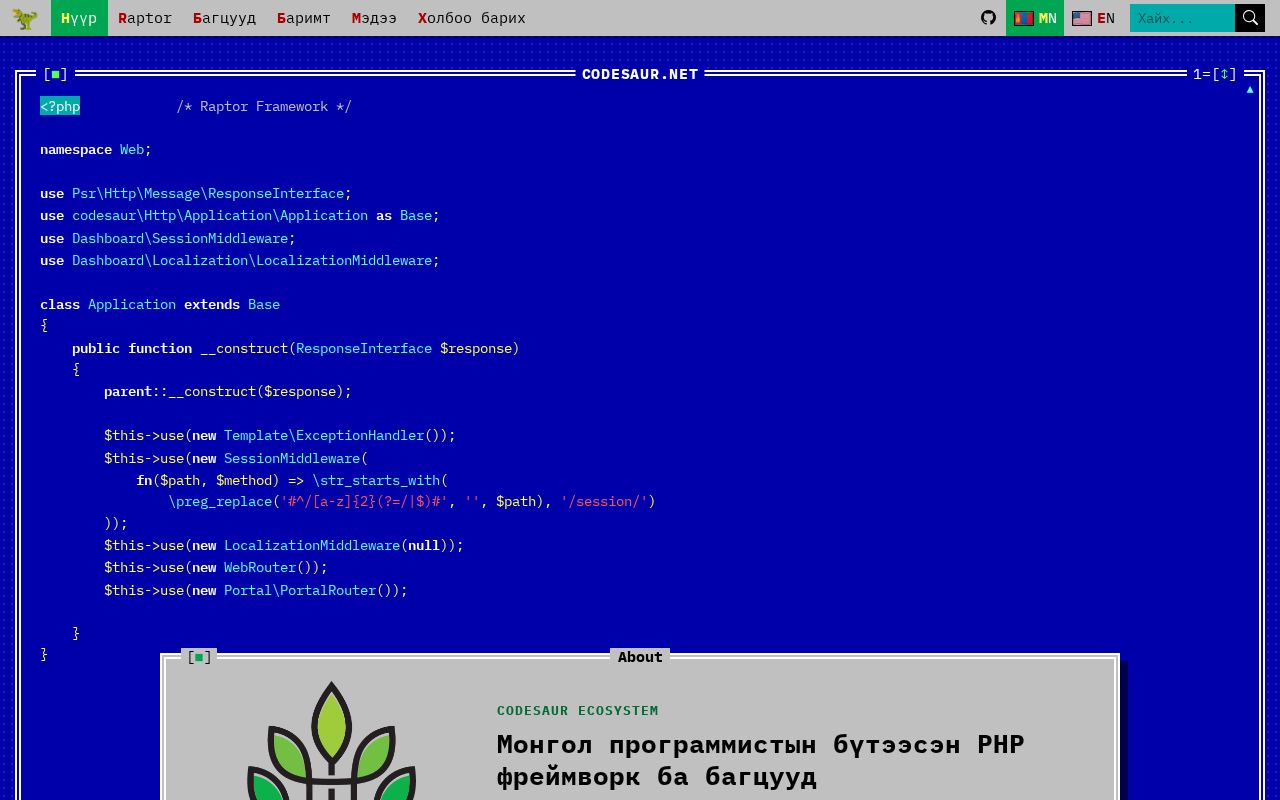The height and width of the screenshot is (800, 1280).
Task: Click the WebRouter() code line
Action: click(x=216, y=567)
